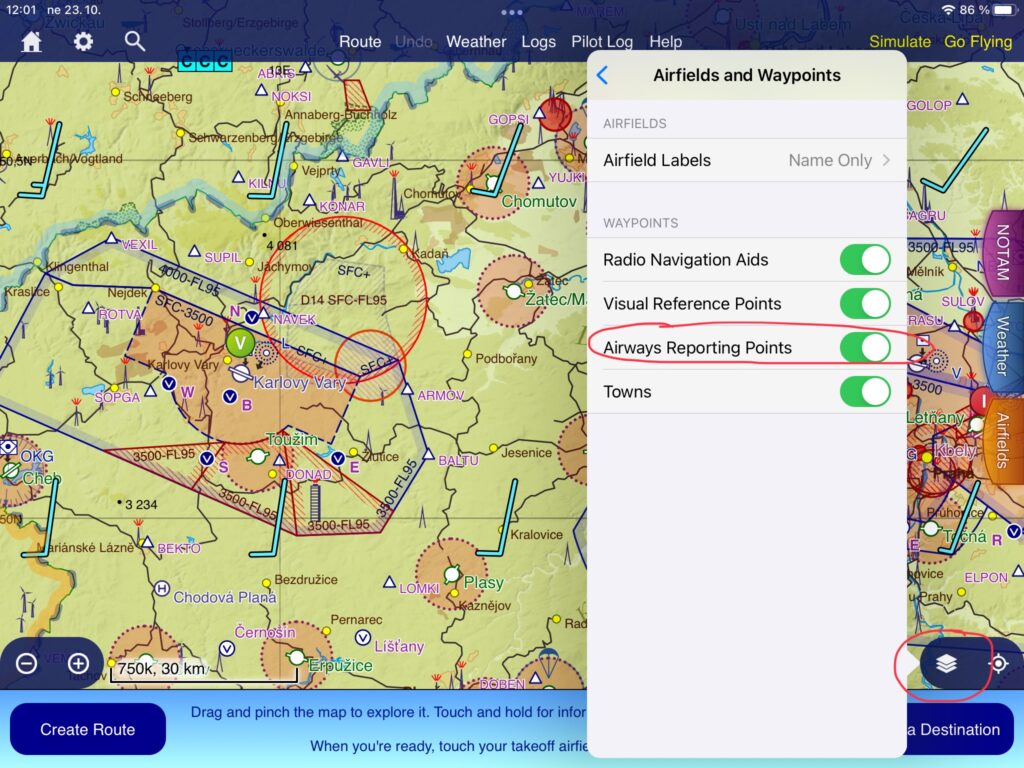Disable the Radio Navigation Aids switch
Screen dimensions: 1024x768
[x=864, y=260]
